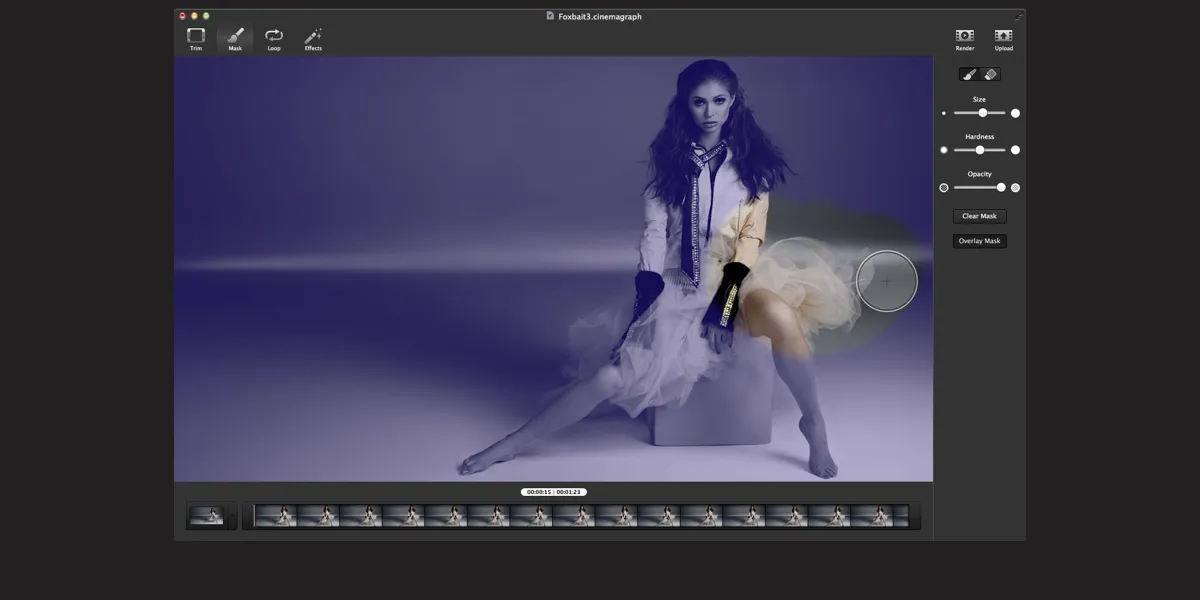Click the first frame in the timeline filmstrip
This screenshot has height=600, width=1200.
click(x=276, y=516)
